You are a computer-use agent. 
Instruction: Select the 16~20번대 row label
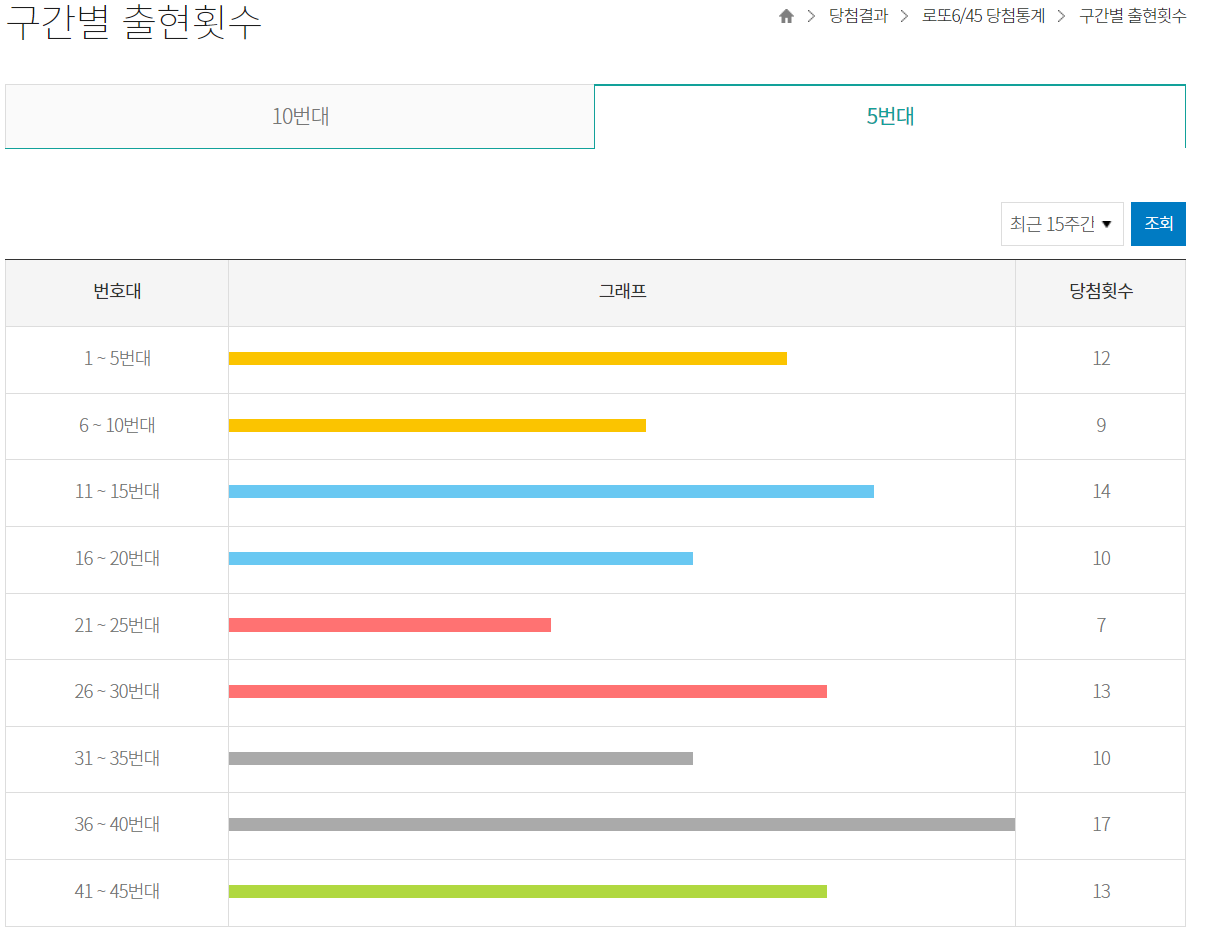[x=116, y=559]
